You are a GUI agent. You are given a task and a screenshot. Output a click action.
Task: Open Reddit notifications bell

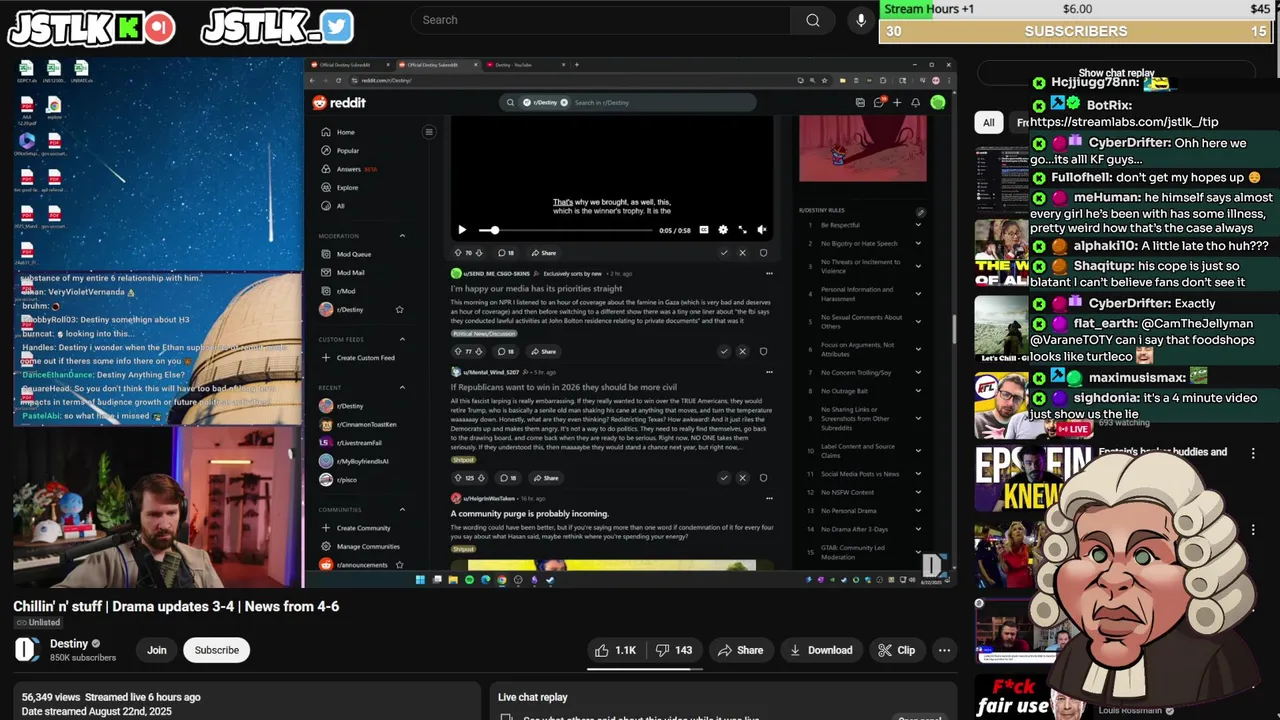point(915,102)
